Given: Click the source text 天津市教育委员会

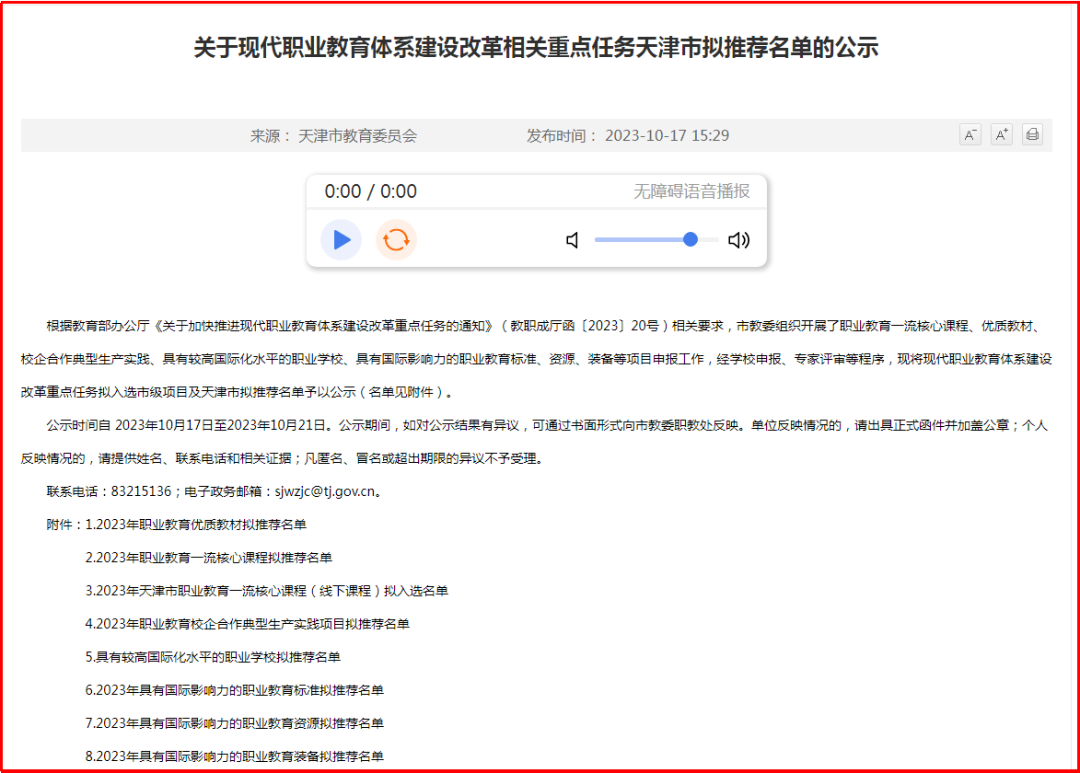Looking at the screenshot, I should (357, 136).
